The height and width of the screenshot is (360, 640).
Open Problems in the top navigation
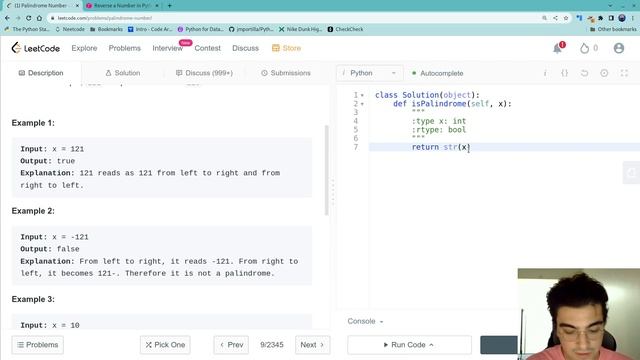pos(124,48)
